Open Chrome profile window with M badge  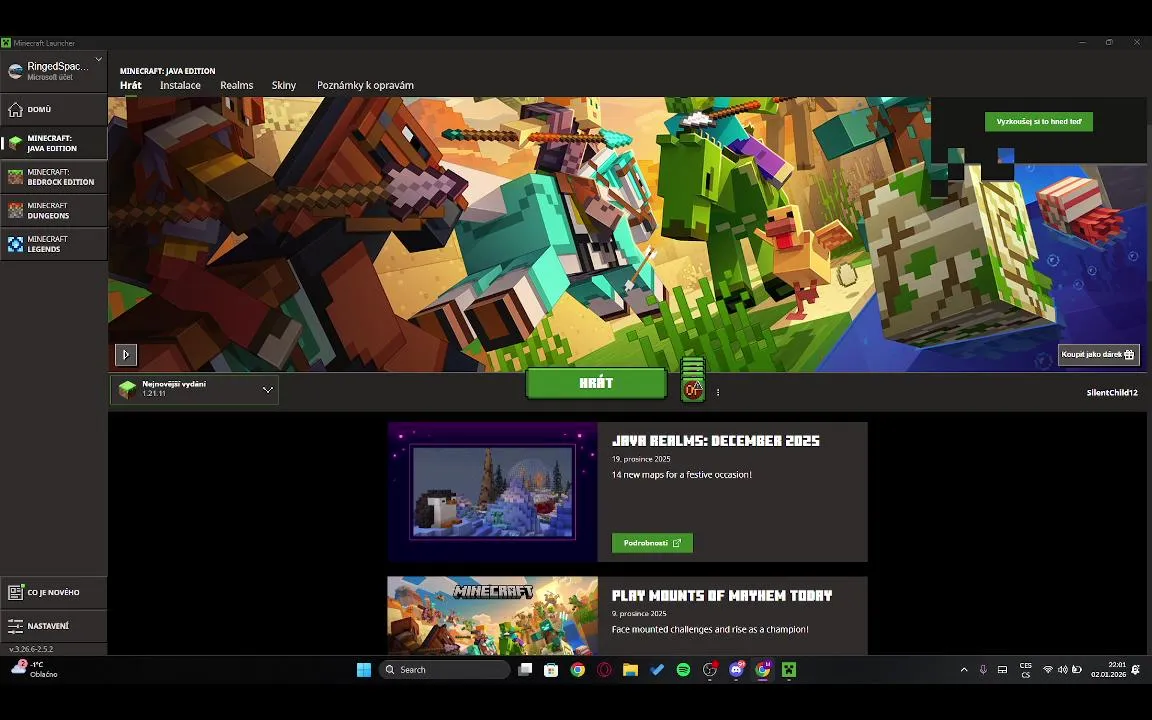[x=763, y=670]
